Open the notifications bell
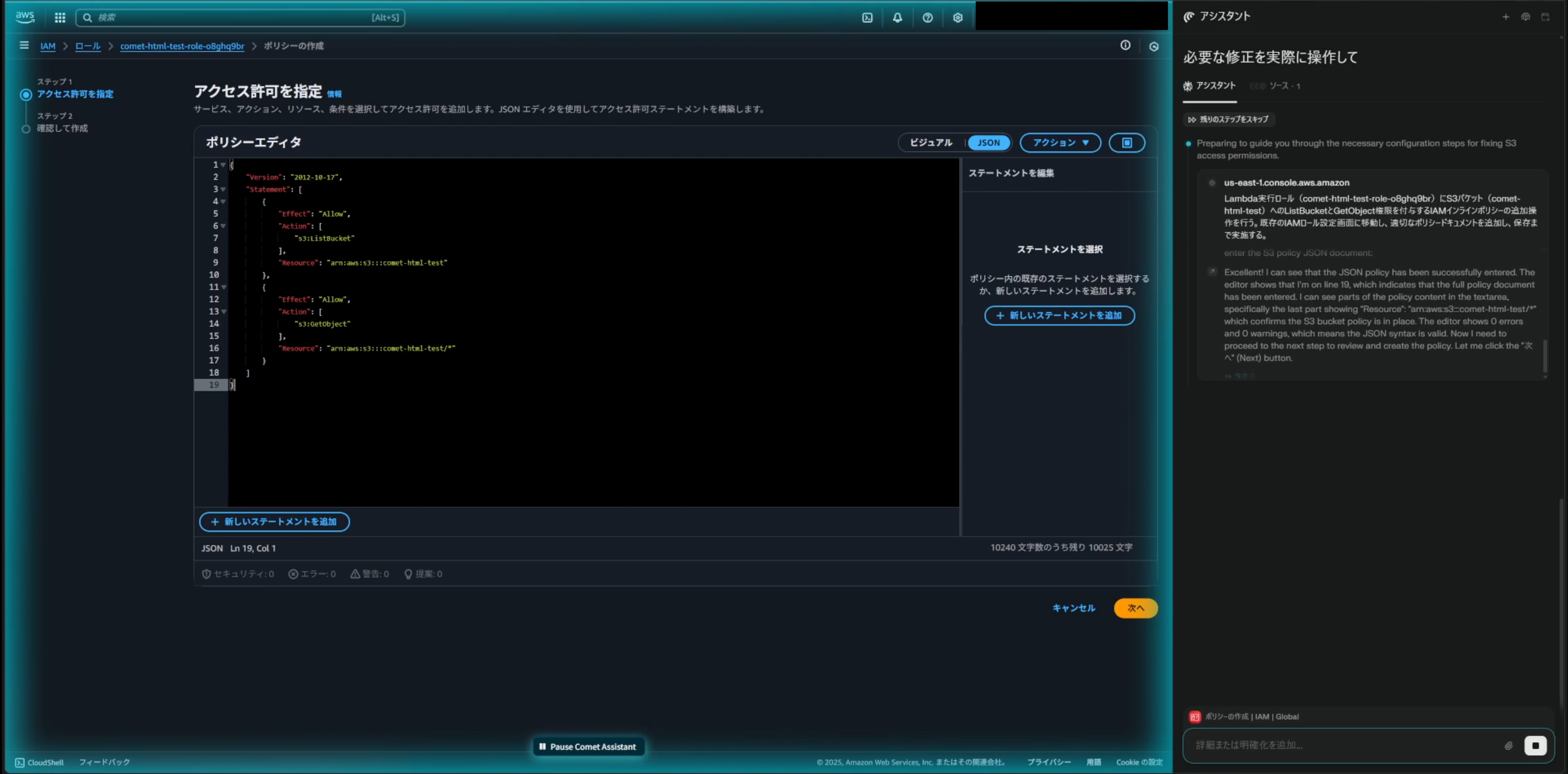This screenshot has width=1568, height=774. [897, 17]
